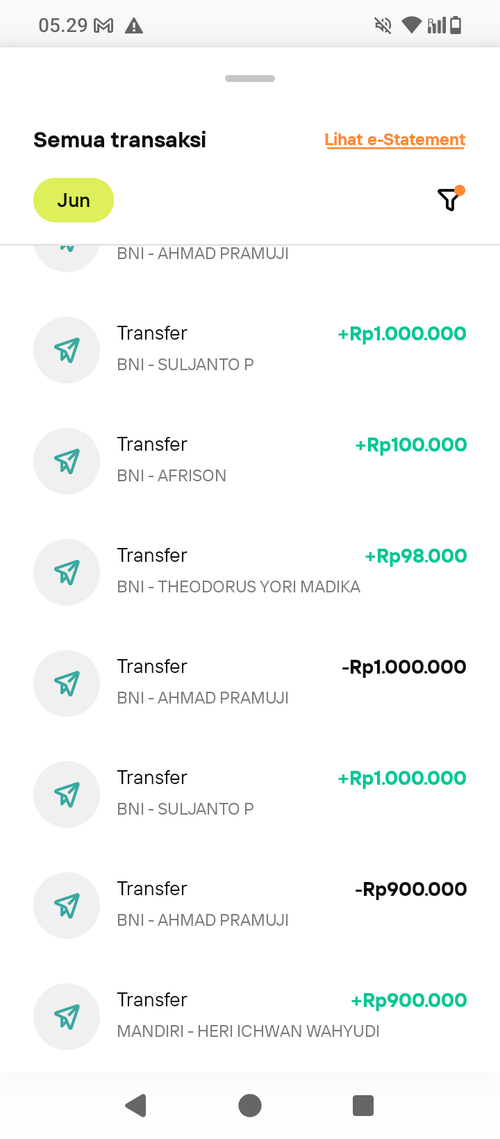The height and width of the screenshot is (1139, 500).
Task: Select the Jun month chip
Action: point(73,200)
